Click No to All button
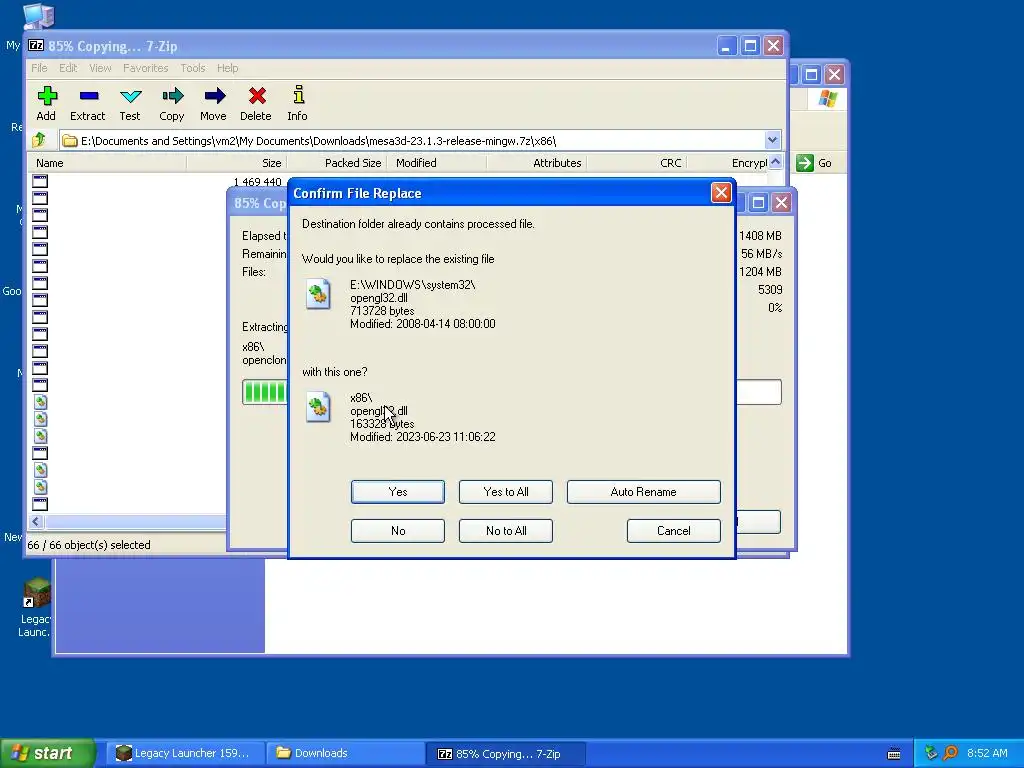This screenshot has height=768, width=1024. coord(505,531)
